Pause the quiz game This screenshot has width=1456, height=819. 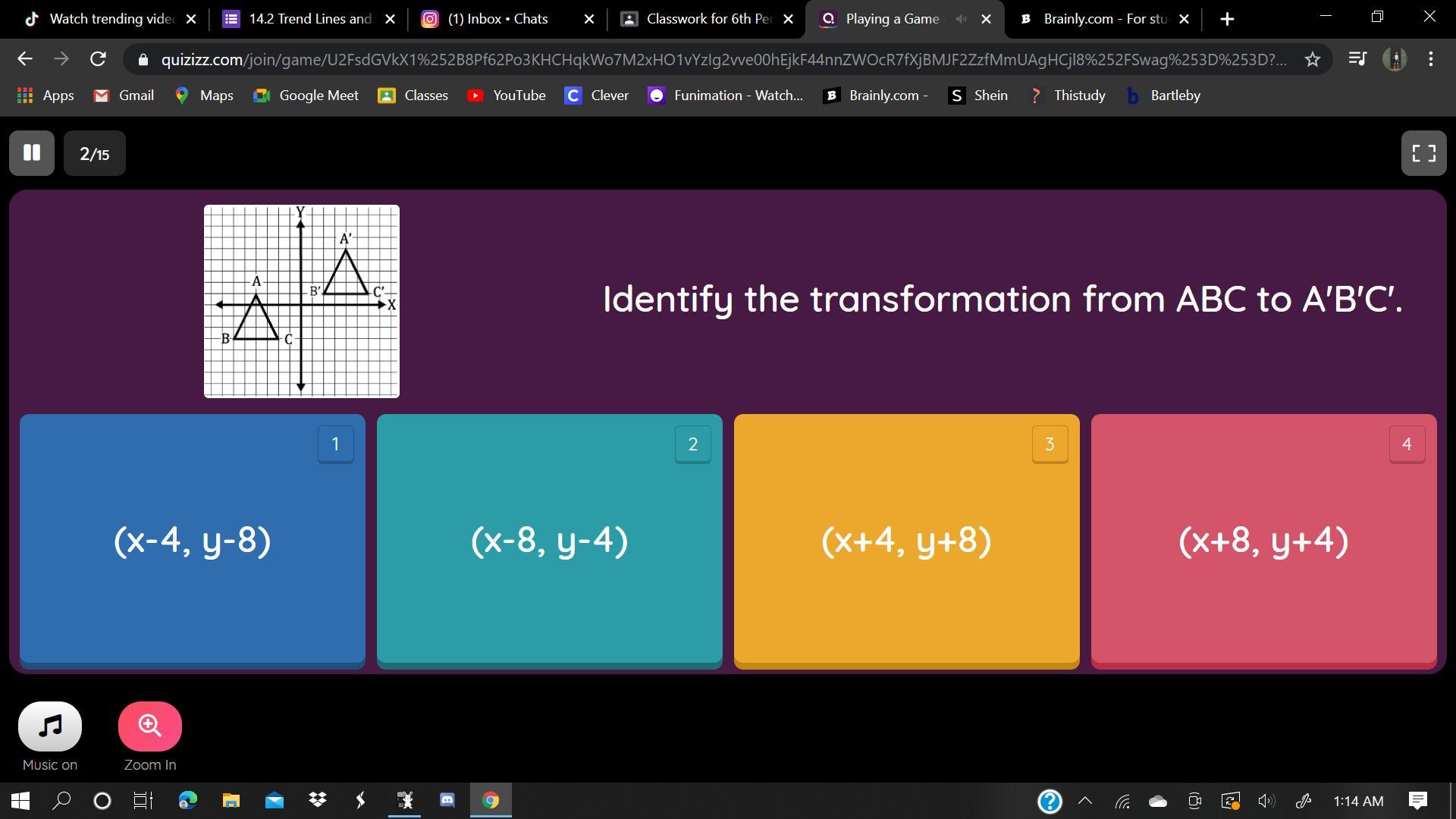(x=32, y=153)
